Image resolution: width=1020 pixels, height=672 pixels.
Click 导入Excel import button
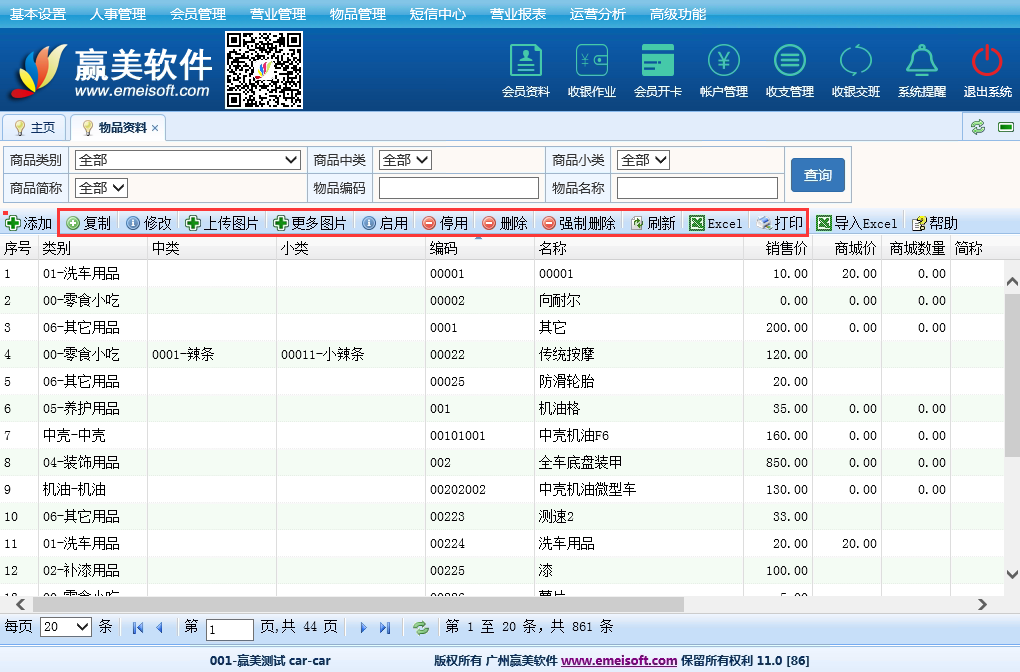(x=857, y=223)
